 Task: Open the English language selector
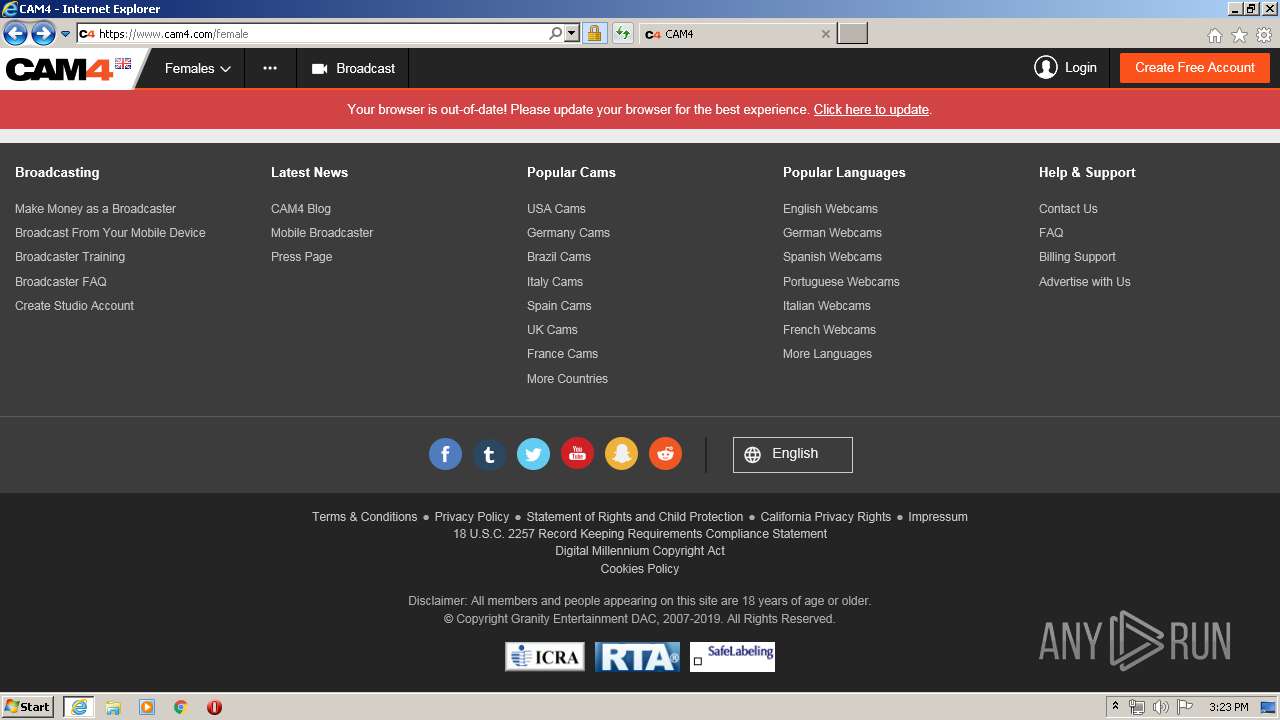792,454
